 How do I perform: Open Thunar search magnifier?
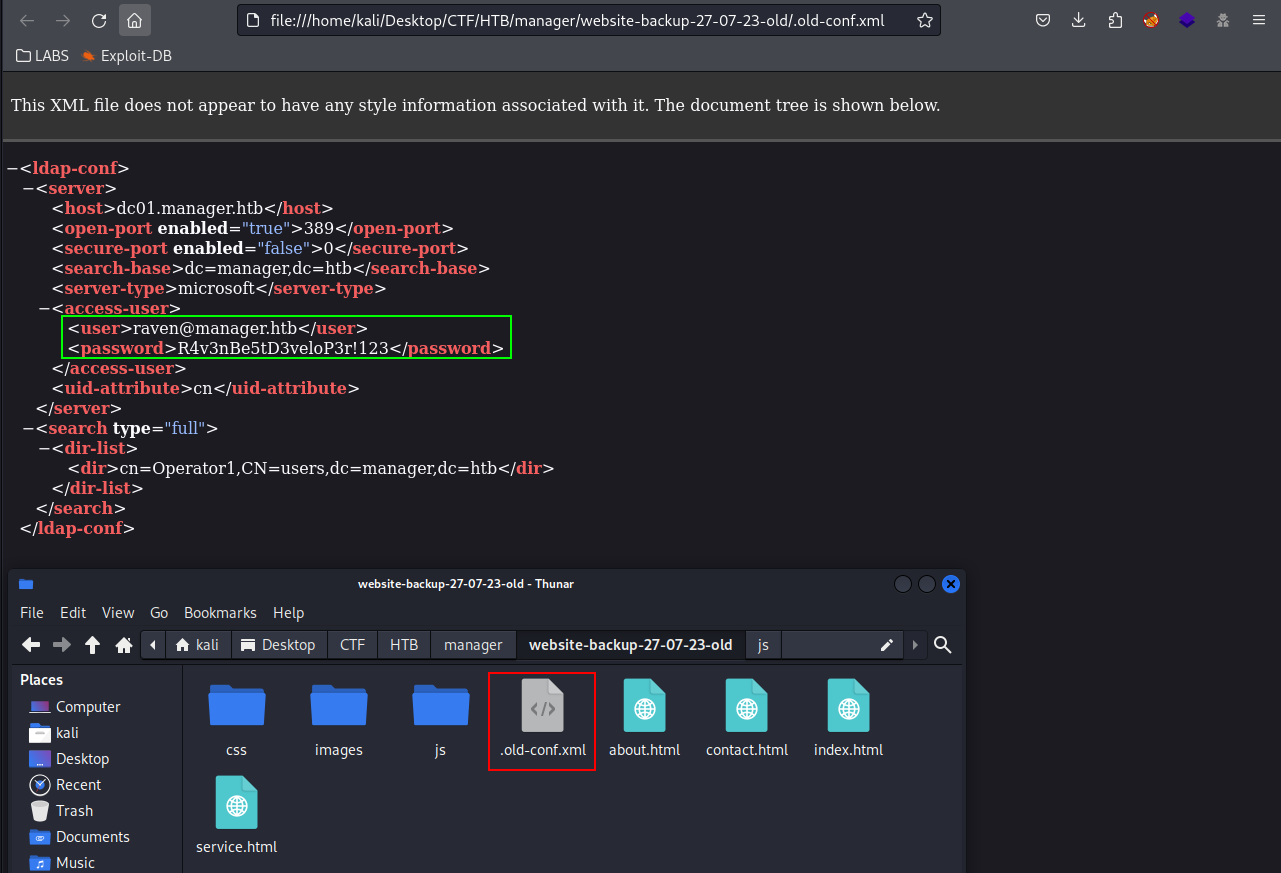[942, 645]
